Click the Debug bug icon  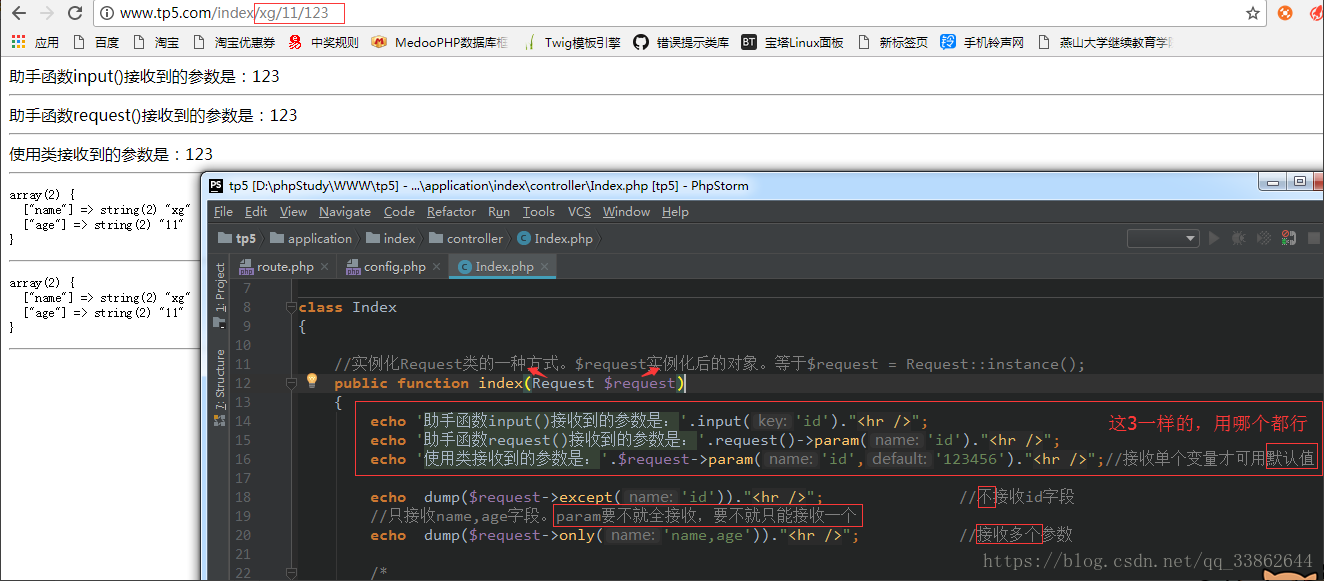pos(1239,238)
